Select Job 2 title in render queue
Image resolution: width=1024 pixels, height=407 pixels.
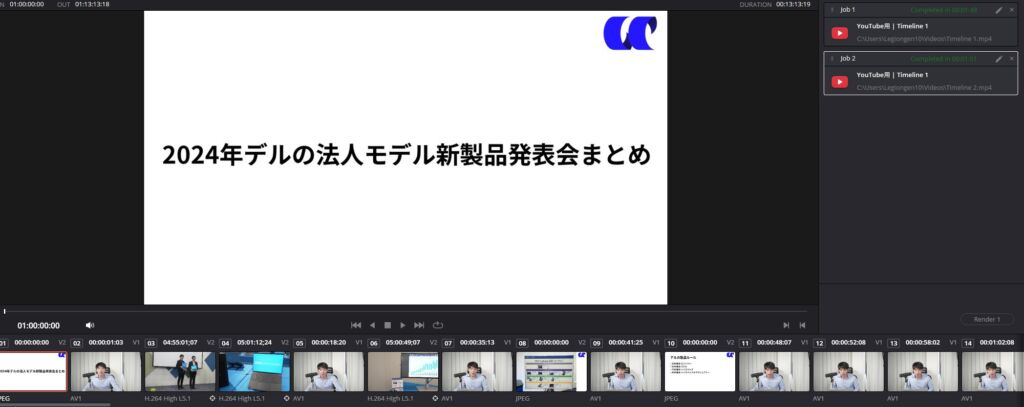click(x=848, y=59)
